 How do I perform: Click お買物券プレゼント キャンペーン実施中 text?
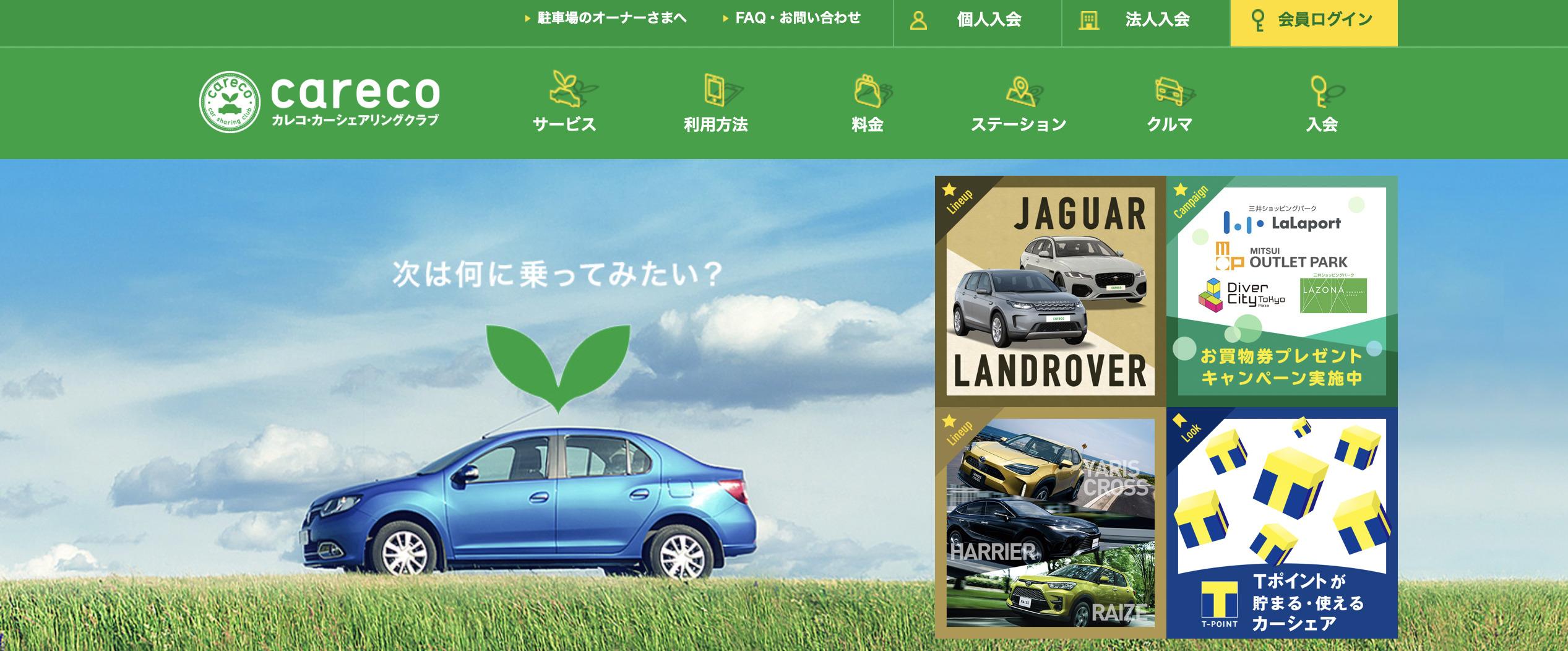click(1282, 367)
